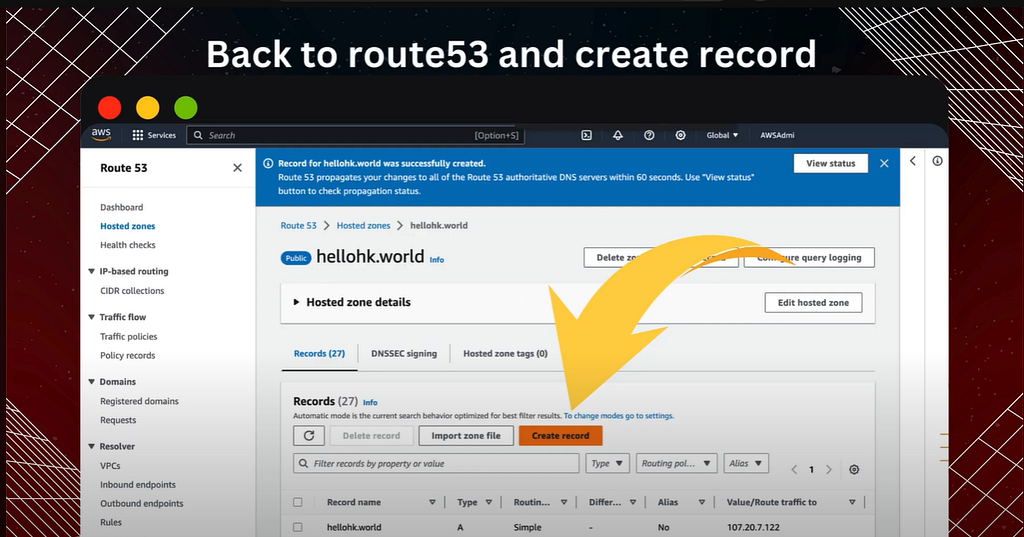Open the help question mark icon
Image resolution: width=1024 pixels, height=537 pixels.
649,135
